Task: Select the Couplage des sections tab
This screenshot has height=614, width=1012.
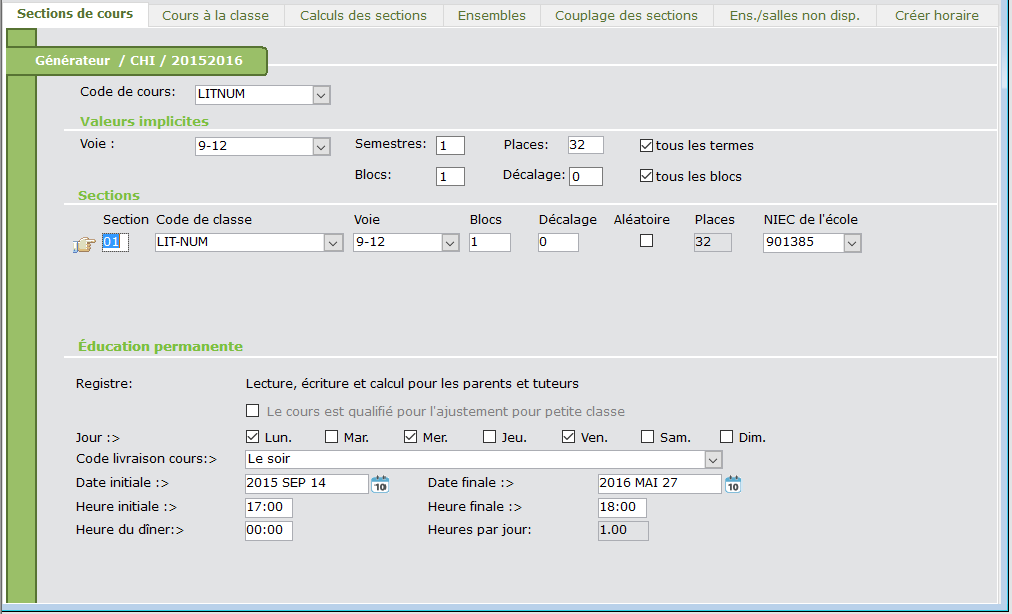Action: coord(626,15)
